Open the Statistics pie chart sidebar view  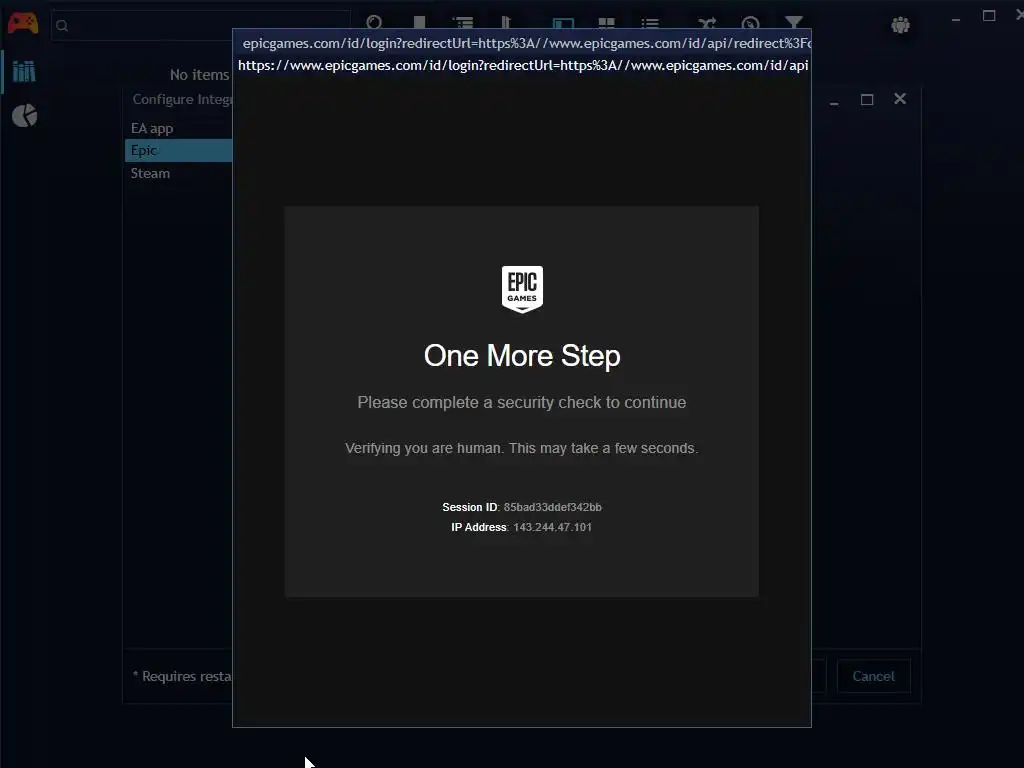coord(24,116)
